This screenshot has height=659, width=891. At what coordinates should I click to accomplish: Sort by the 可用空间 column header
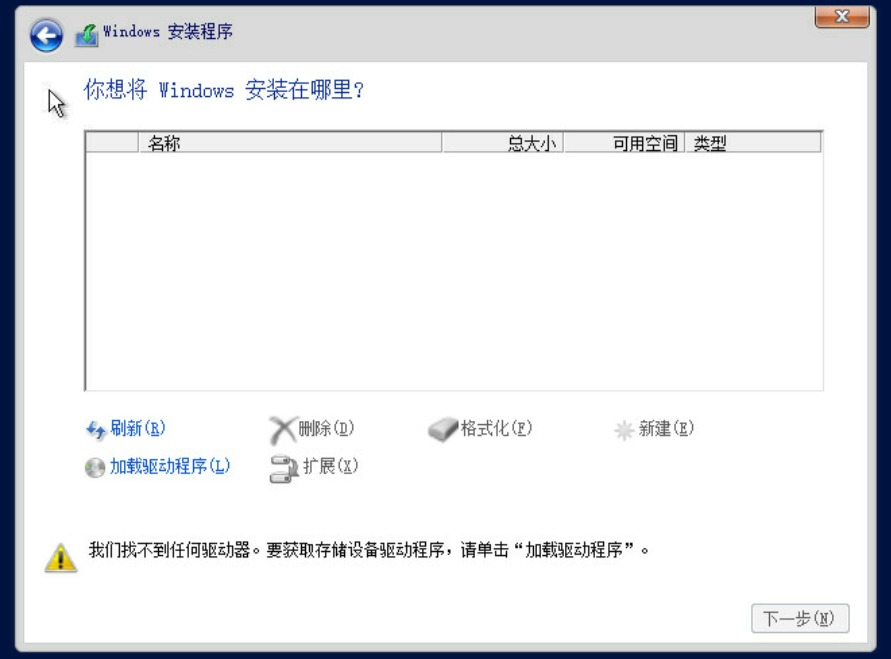(624, 143)
